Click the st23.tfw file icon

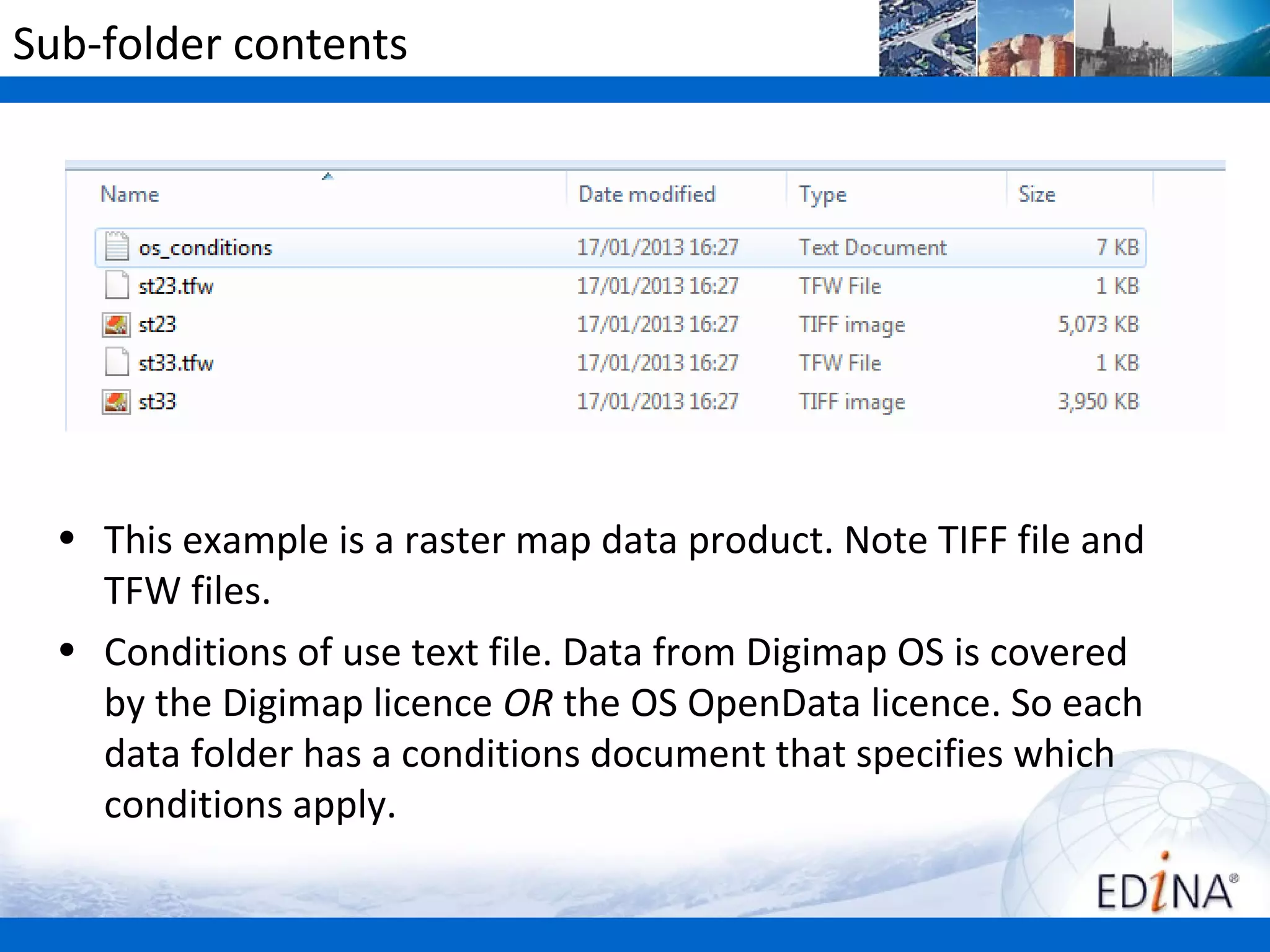(117, 285)
